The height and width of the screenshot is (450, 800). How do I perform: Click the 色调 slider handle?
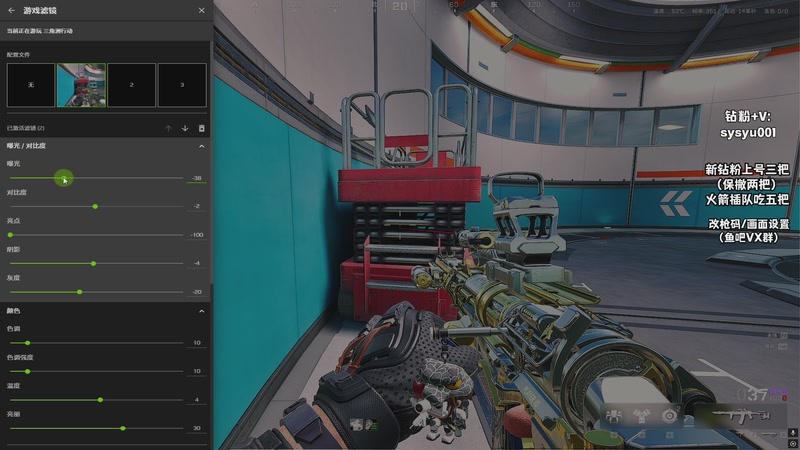(x=28, y=343)
